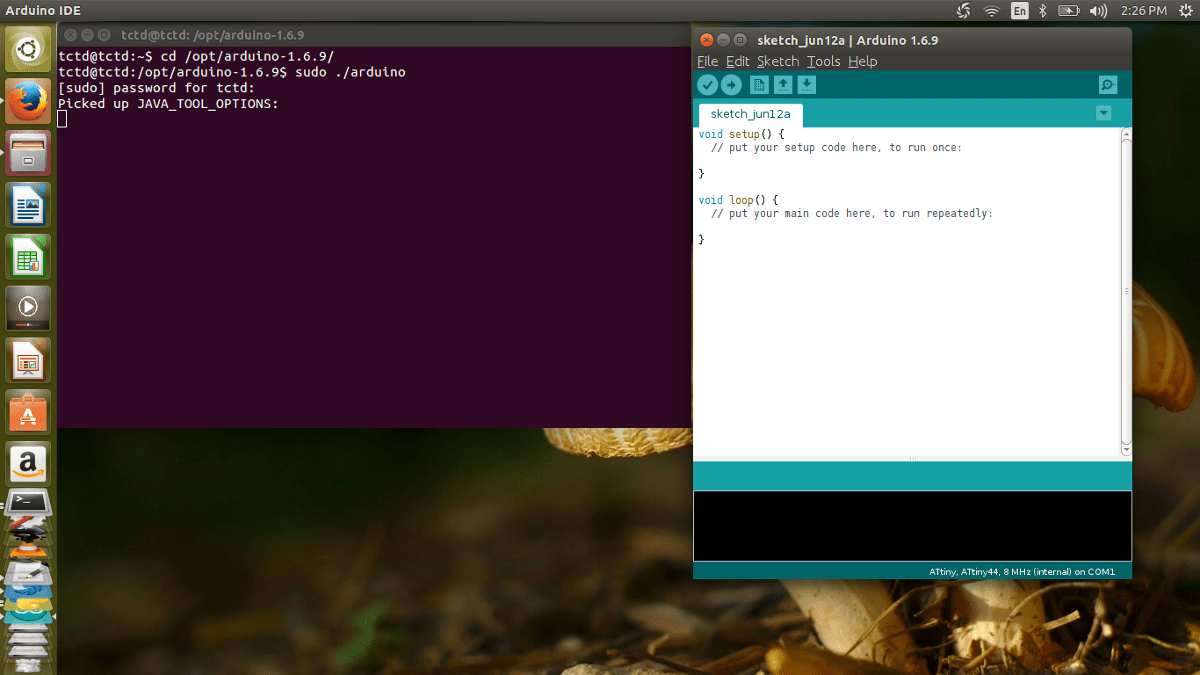Viewport: 1200px width, 675px height.
Task: Click the battery indicator icon
Action: (1068, 11)
